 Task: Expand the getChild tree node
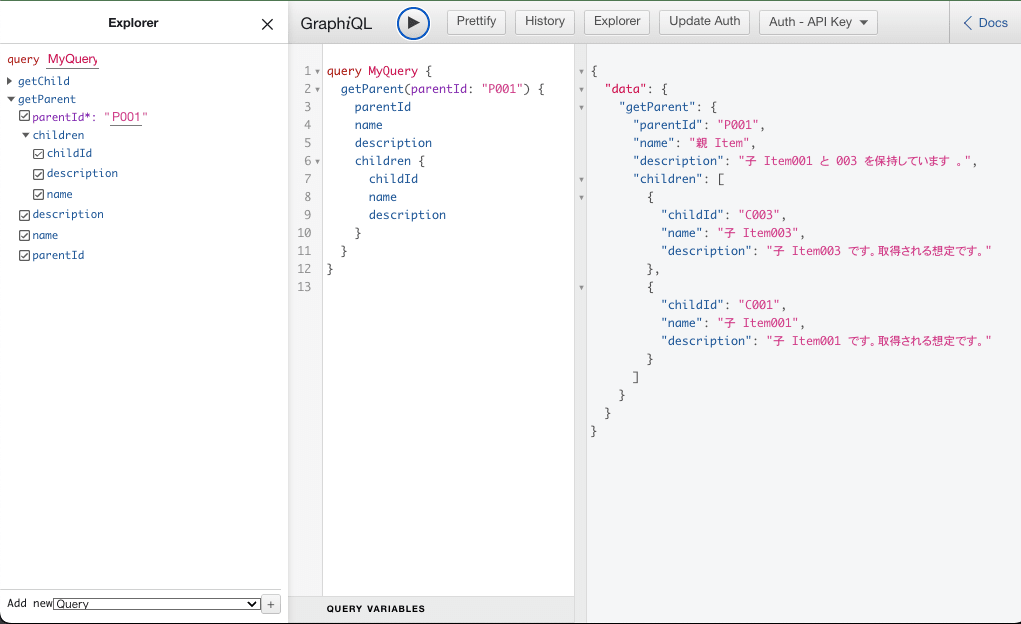(x=10, y=81)
